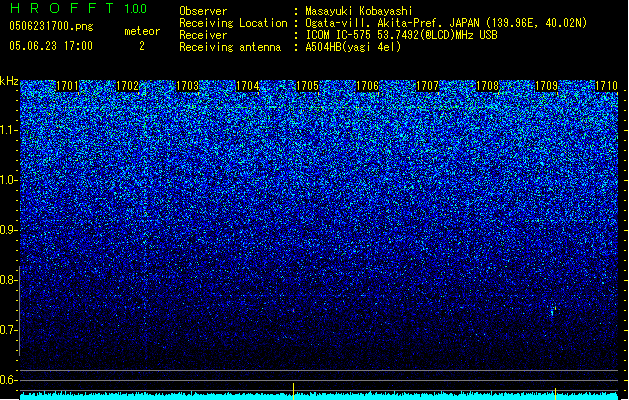Click the ICOM IC-575 receiver text

tap(401, 35)
